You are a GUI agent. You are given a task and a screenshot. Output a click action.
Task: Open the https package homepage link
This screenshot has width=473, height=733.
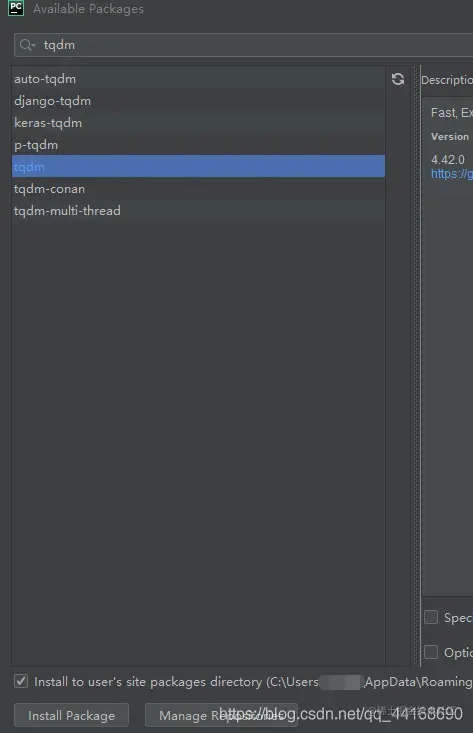452,174
